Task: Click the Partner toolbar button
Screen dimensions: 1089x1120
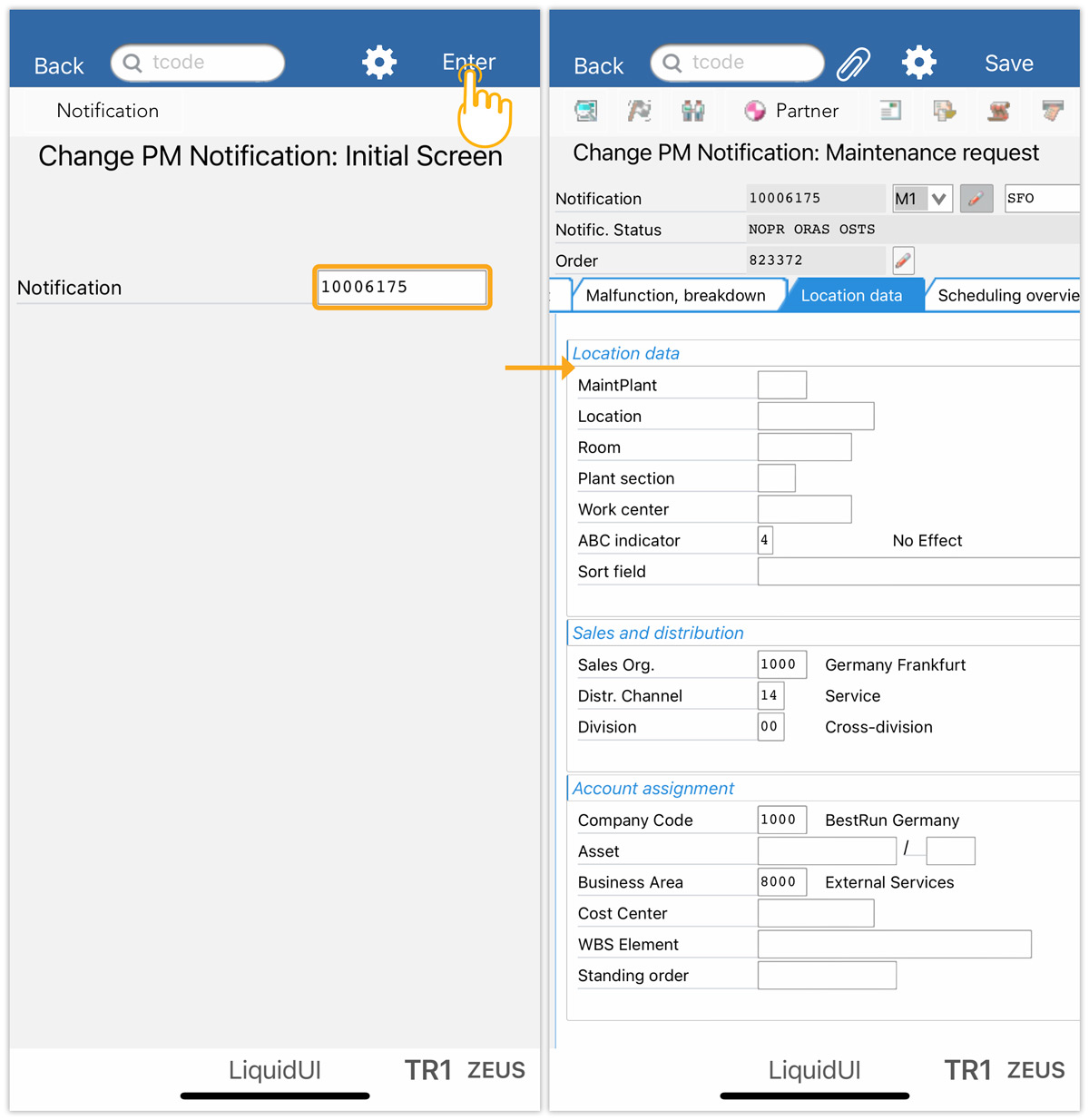Action: pyautogui.click(x=791, y=111)
